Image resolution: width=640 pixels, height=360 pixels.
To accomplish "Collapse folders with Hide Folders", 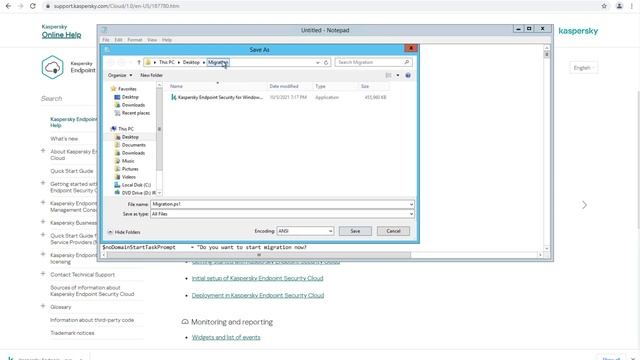I will click(124, 232).
